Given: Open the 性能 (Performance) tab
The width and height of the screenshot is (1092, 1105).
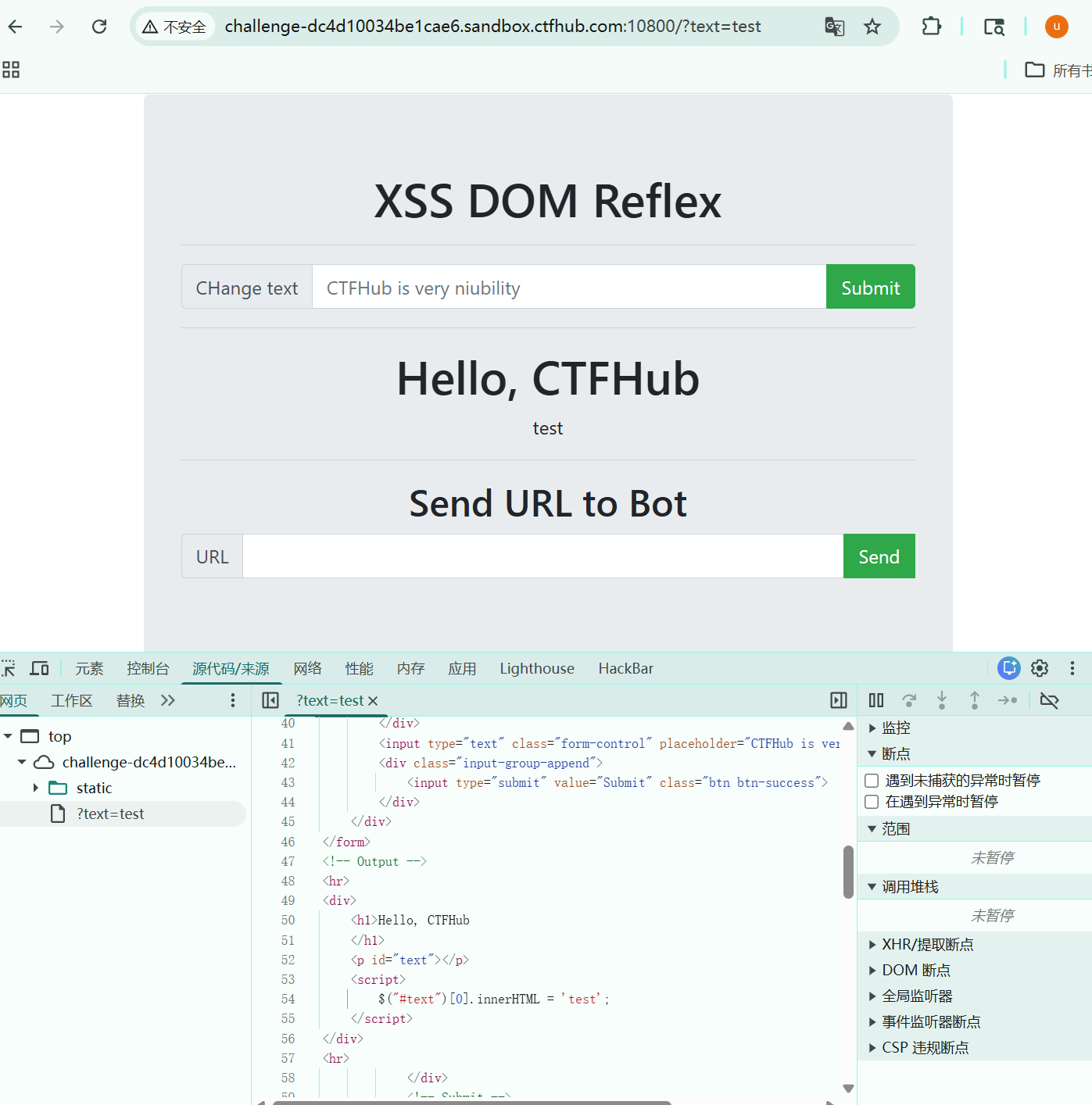Looking at the screenshot, I should [x=359, y=668].
